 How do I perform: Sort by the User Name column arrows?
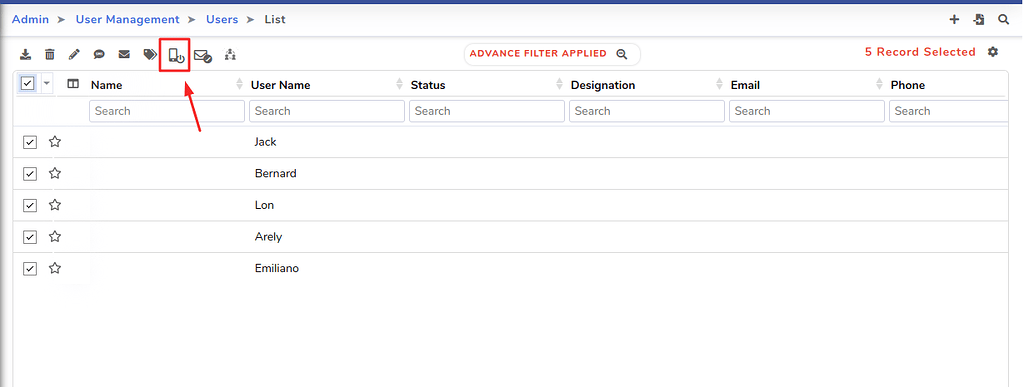click(x=399, y=84)
